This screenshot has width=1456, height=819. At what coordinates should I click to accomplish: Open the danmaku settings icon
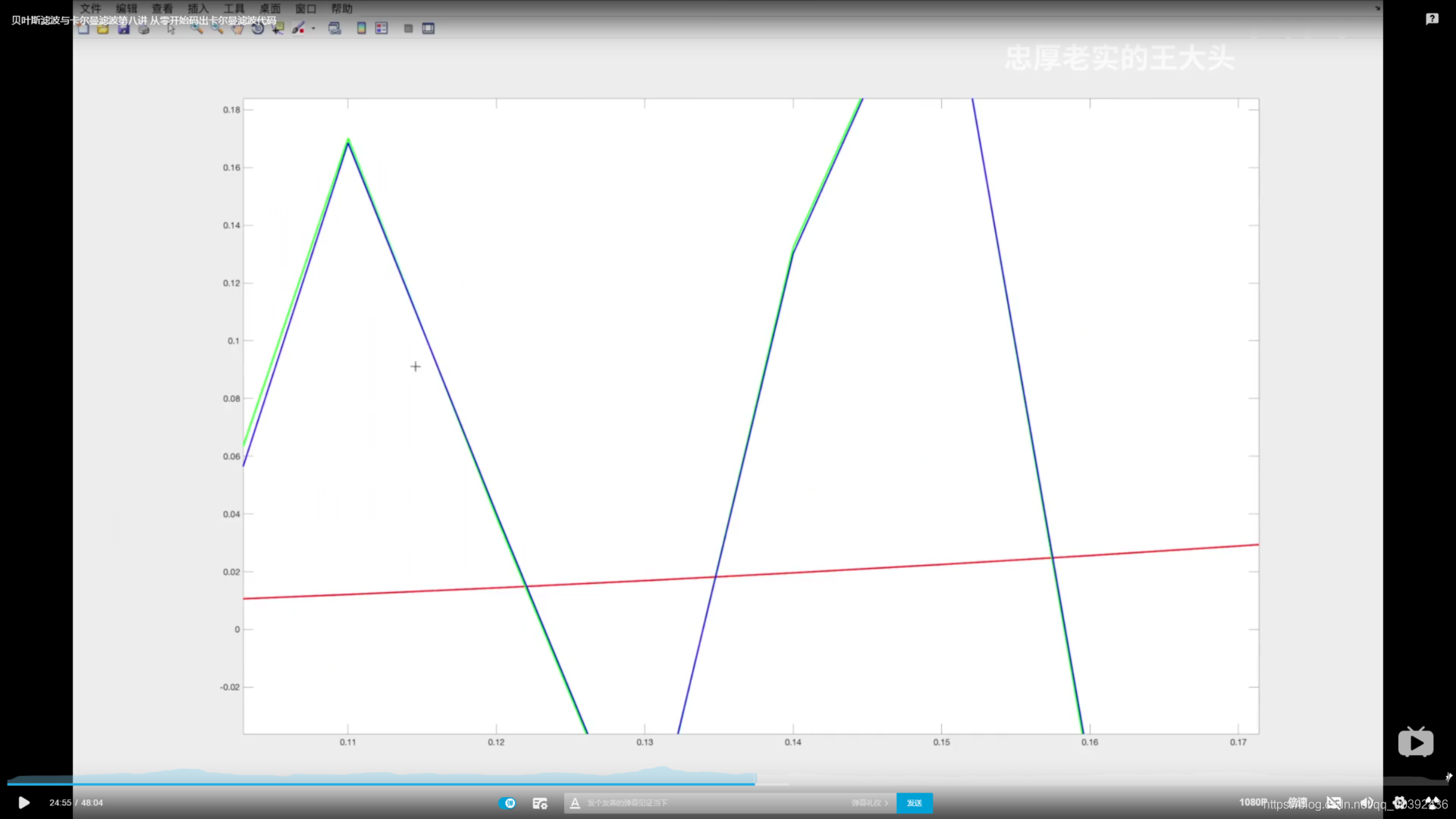(540, 803)
